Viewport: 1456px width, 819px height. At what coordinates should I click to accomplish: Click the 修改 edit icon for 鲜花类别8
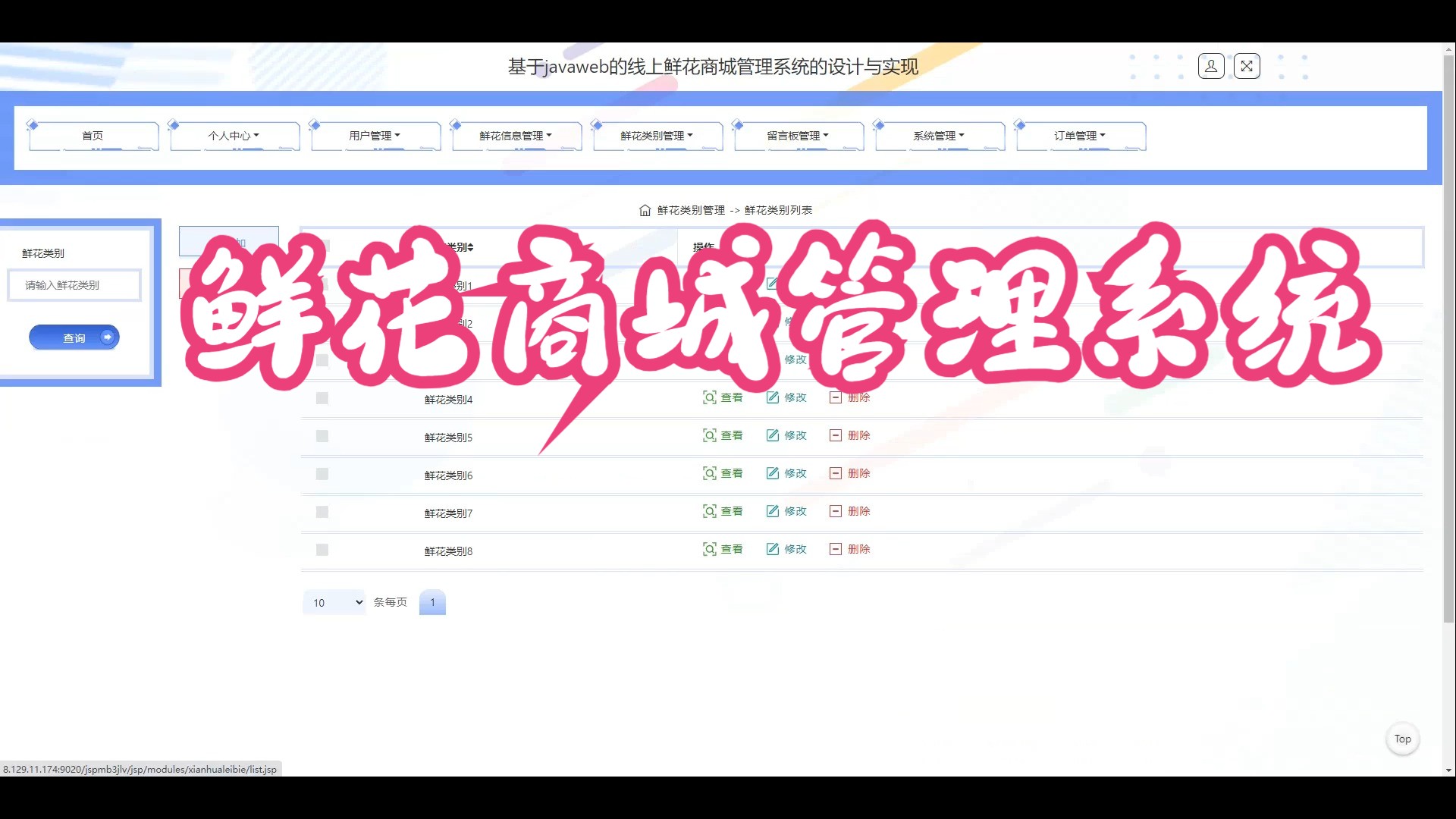click(x=773, y=549)
